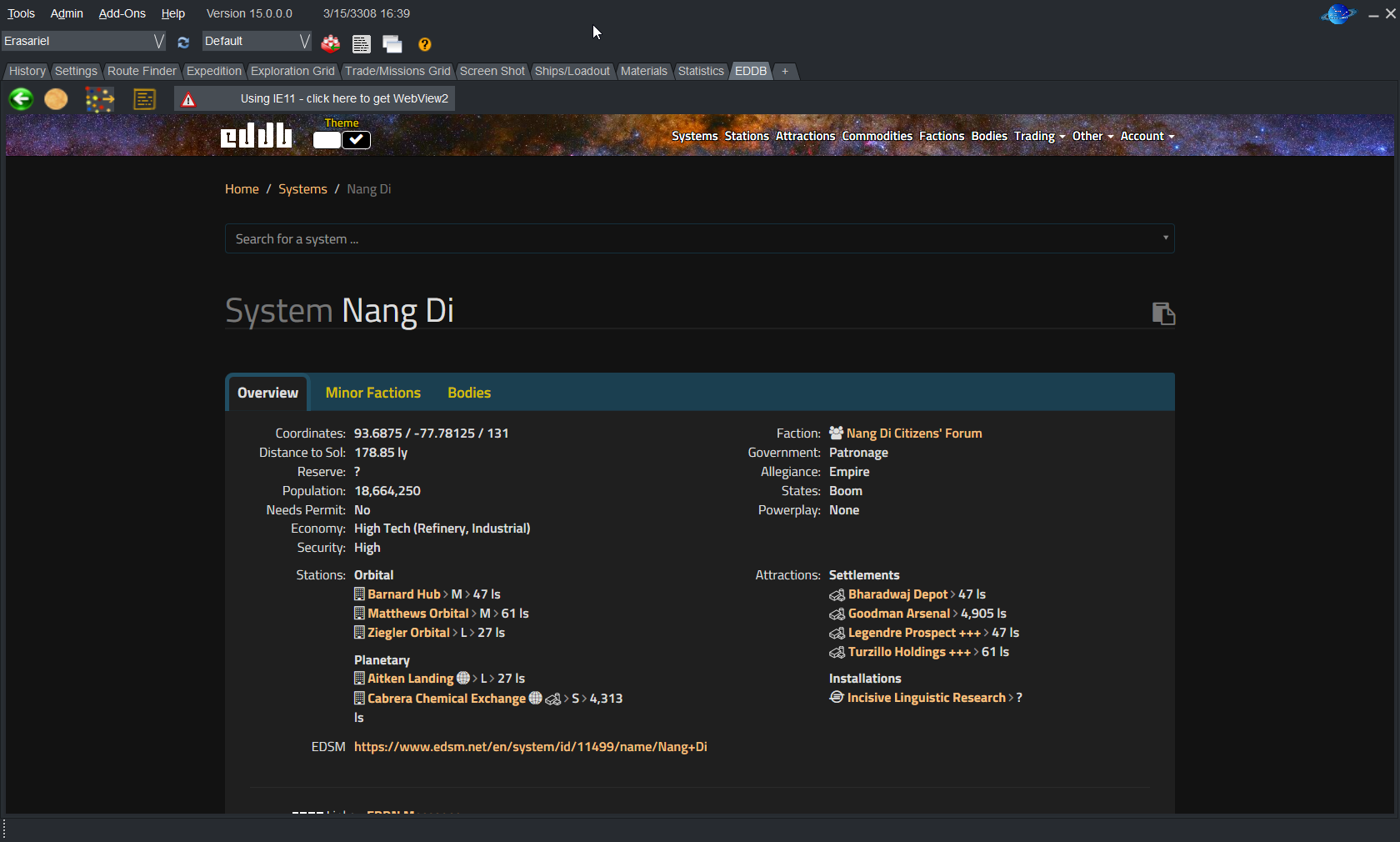The height and width of the screenshot is (842, 1400).
Task: Switch to the Route Finder tab
Action: coord(141,71)
